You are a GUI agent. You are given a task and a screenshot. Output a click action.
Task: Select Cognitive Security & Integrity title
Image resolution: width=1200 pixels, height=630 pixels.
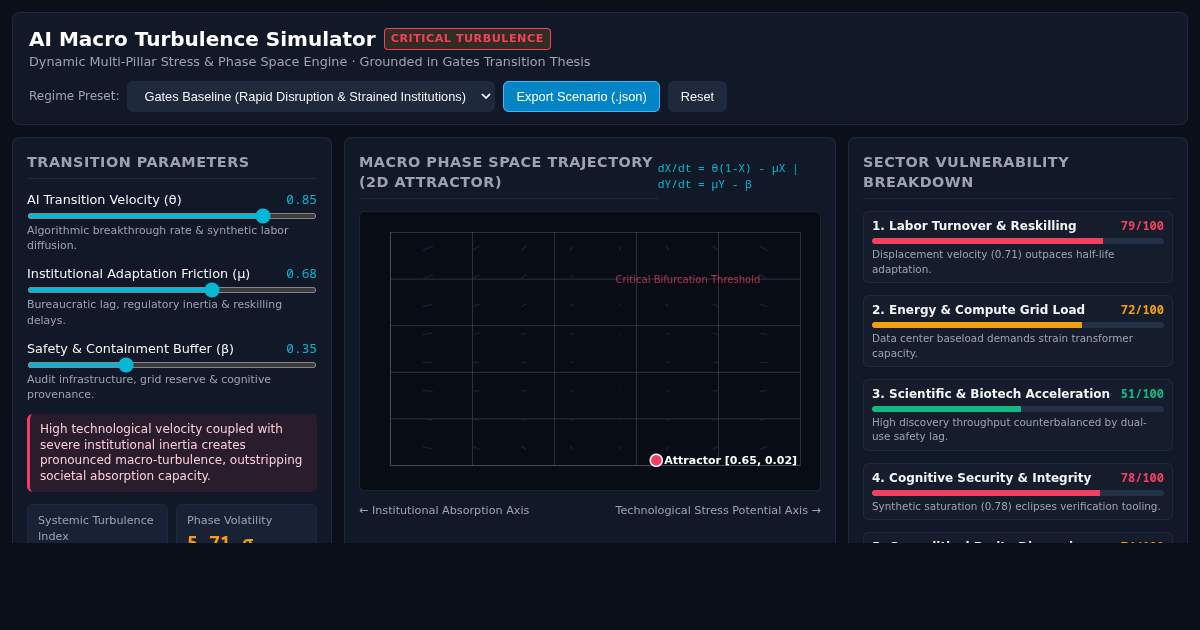tap(981, 478)
